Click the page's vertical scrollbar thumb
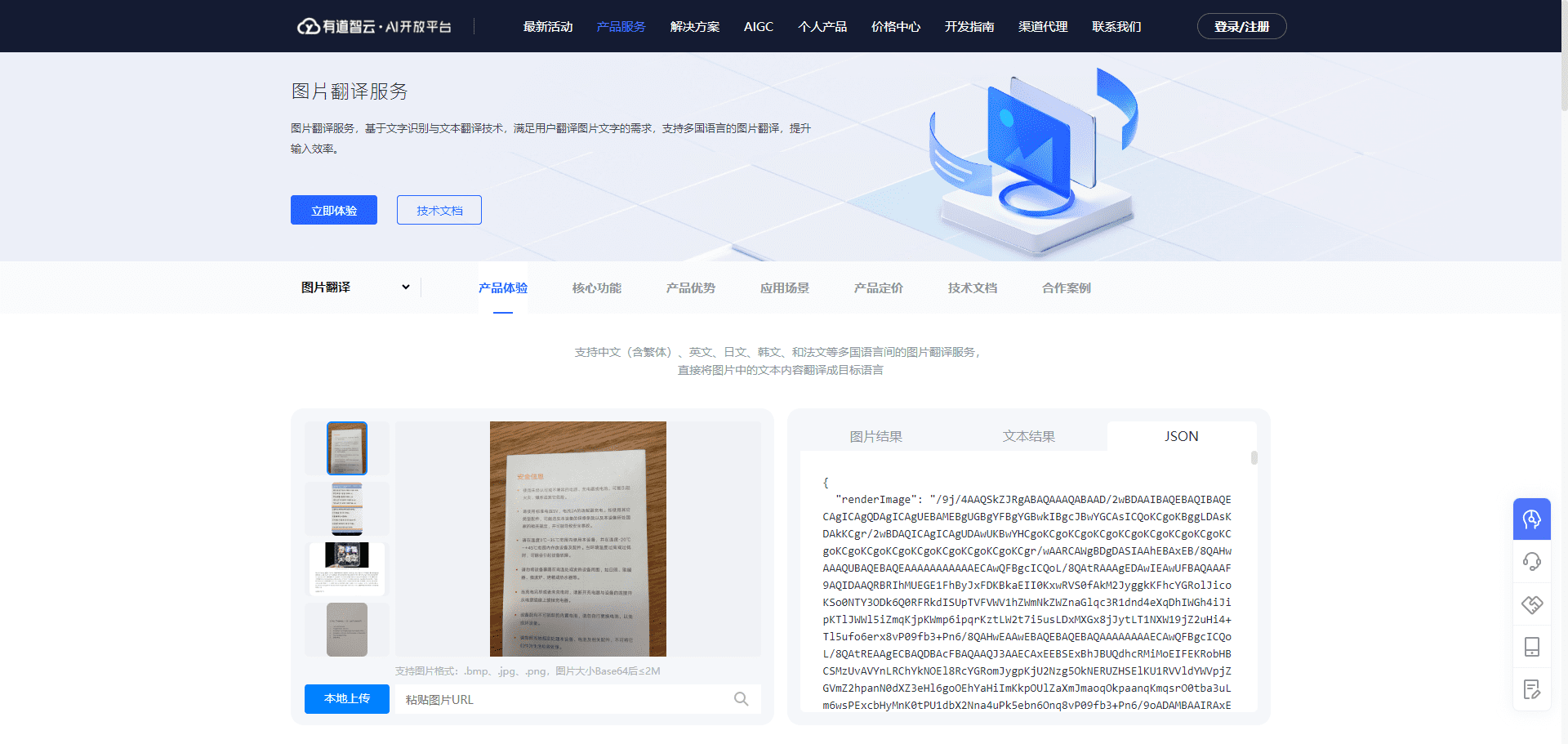This screenshot has height=744, width=1568. [1564, 56]
